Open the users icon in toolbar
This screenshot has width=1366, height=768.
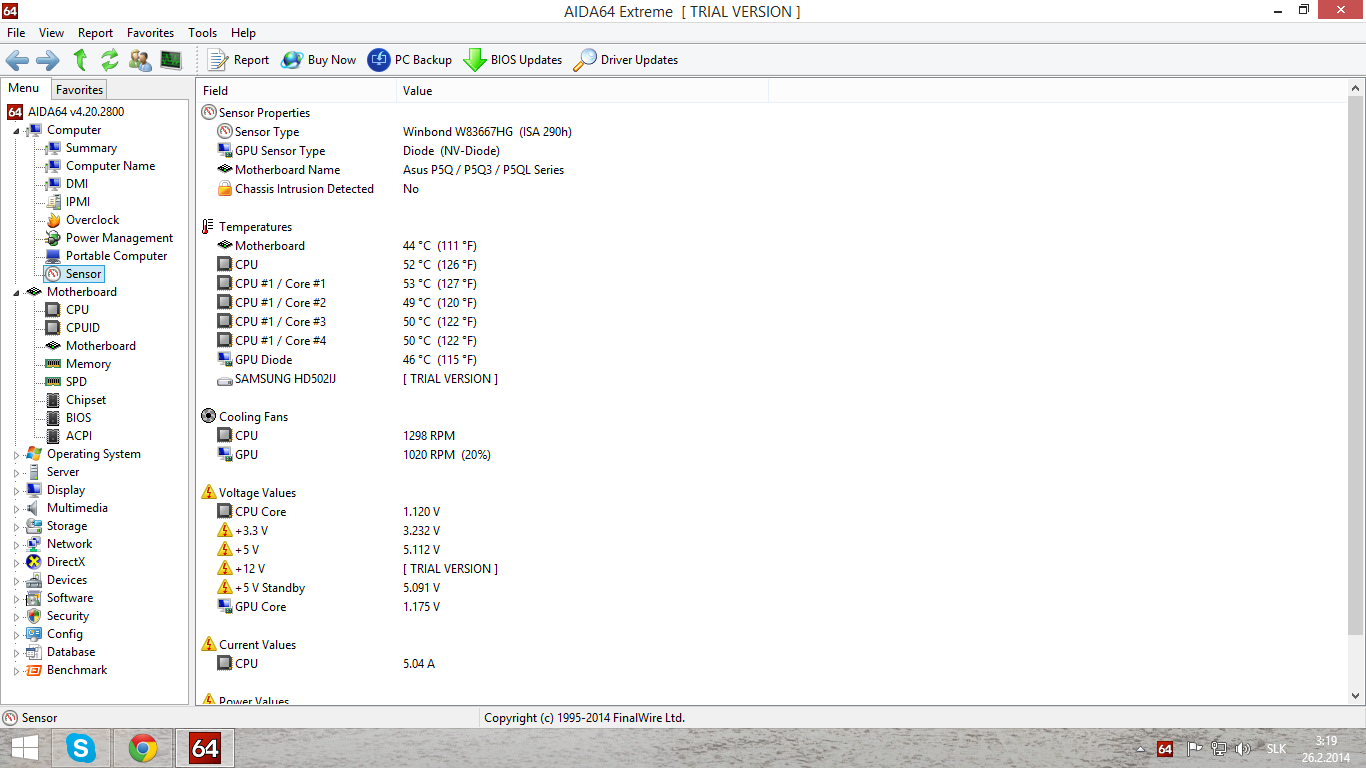pyautogui.click(x=140, y=60)
